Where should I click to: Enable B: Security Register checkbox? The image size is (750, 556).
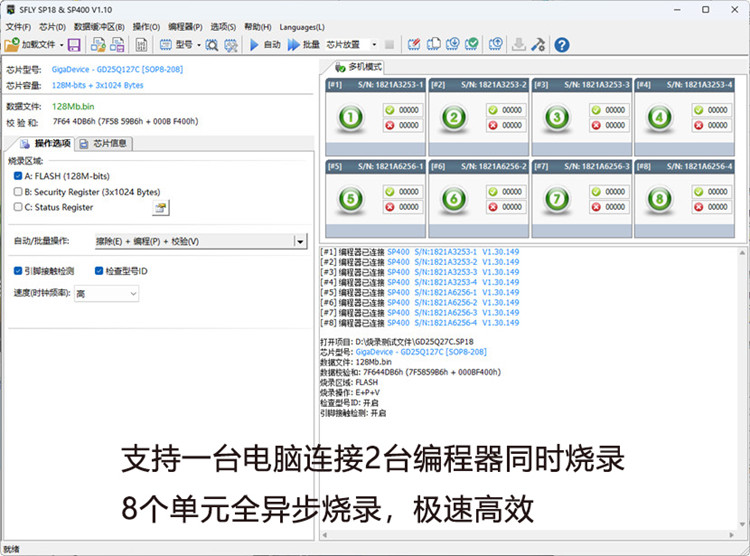(x=18, y=191)
